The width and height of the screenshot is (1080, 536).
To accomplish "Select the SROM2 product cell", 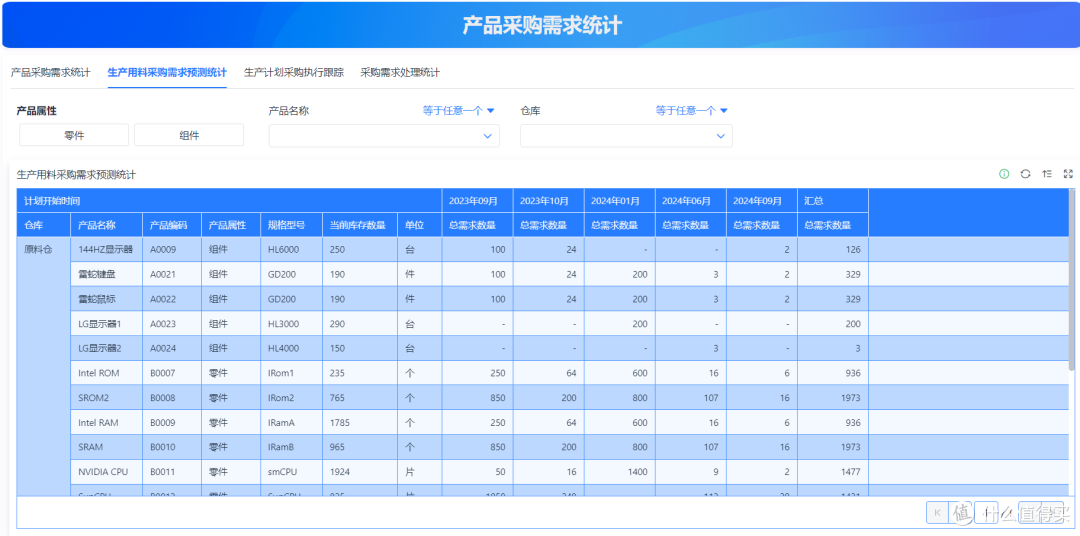I will 107,398.
